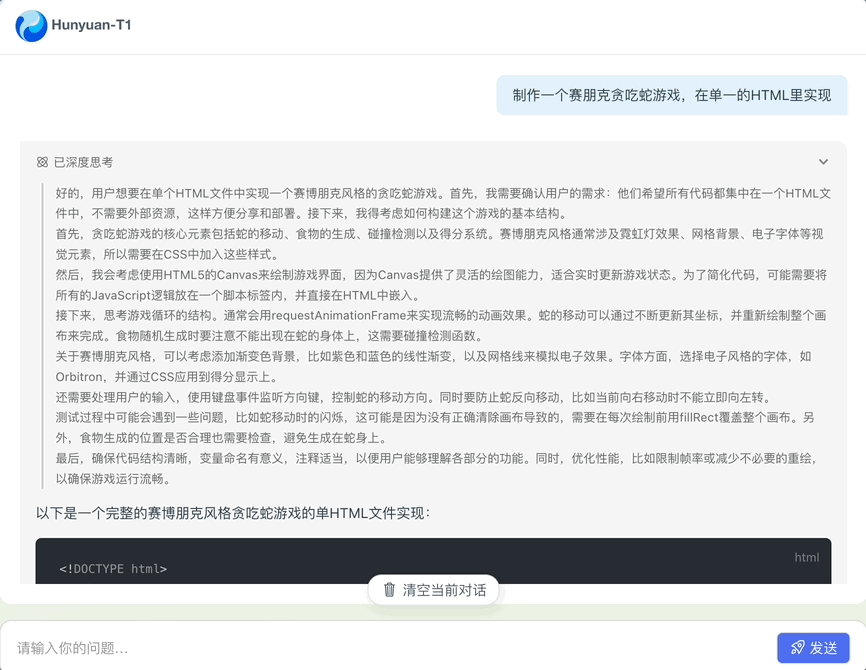Click the rocket icon in send button
The width and height of the screenshot is (866, 670).
point(797,648)
